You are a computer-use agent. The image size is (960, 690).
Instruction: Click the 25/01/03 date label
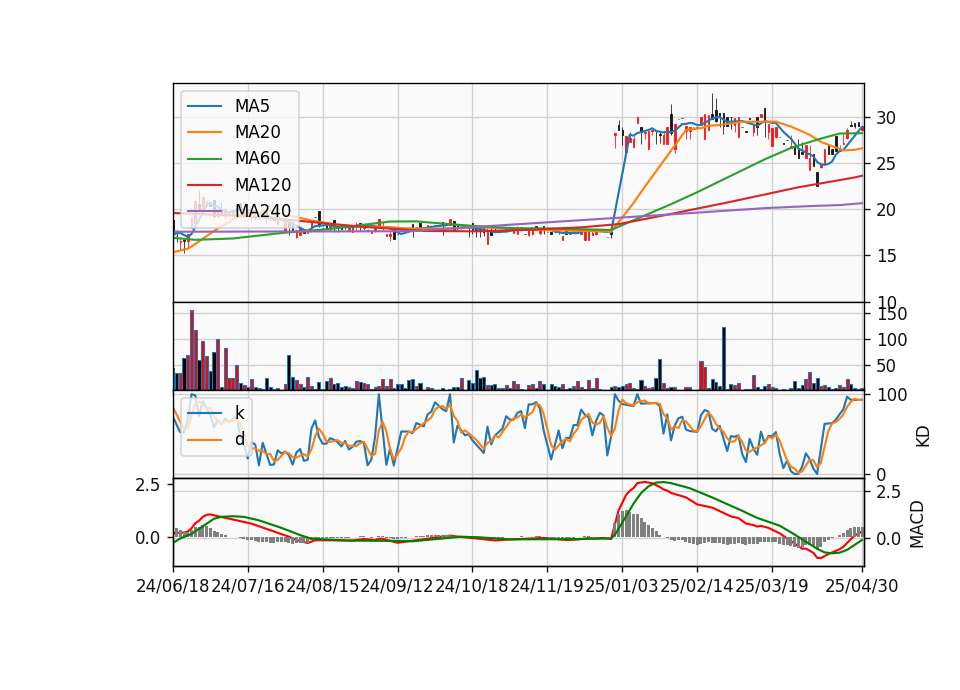point(621,586)
